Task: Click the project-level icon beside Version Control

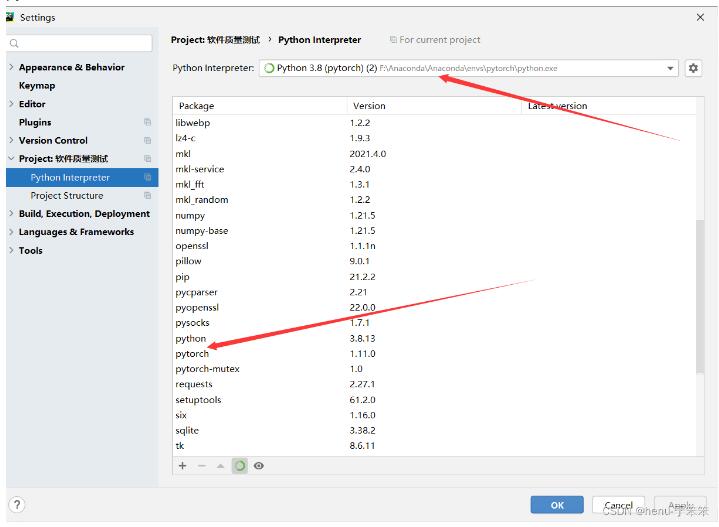Action: click(x=147, y=141)
